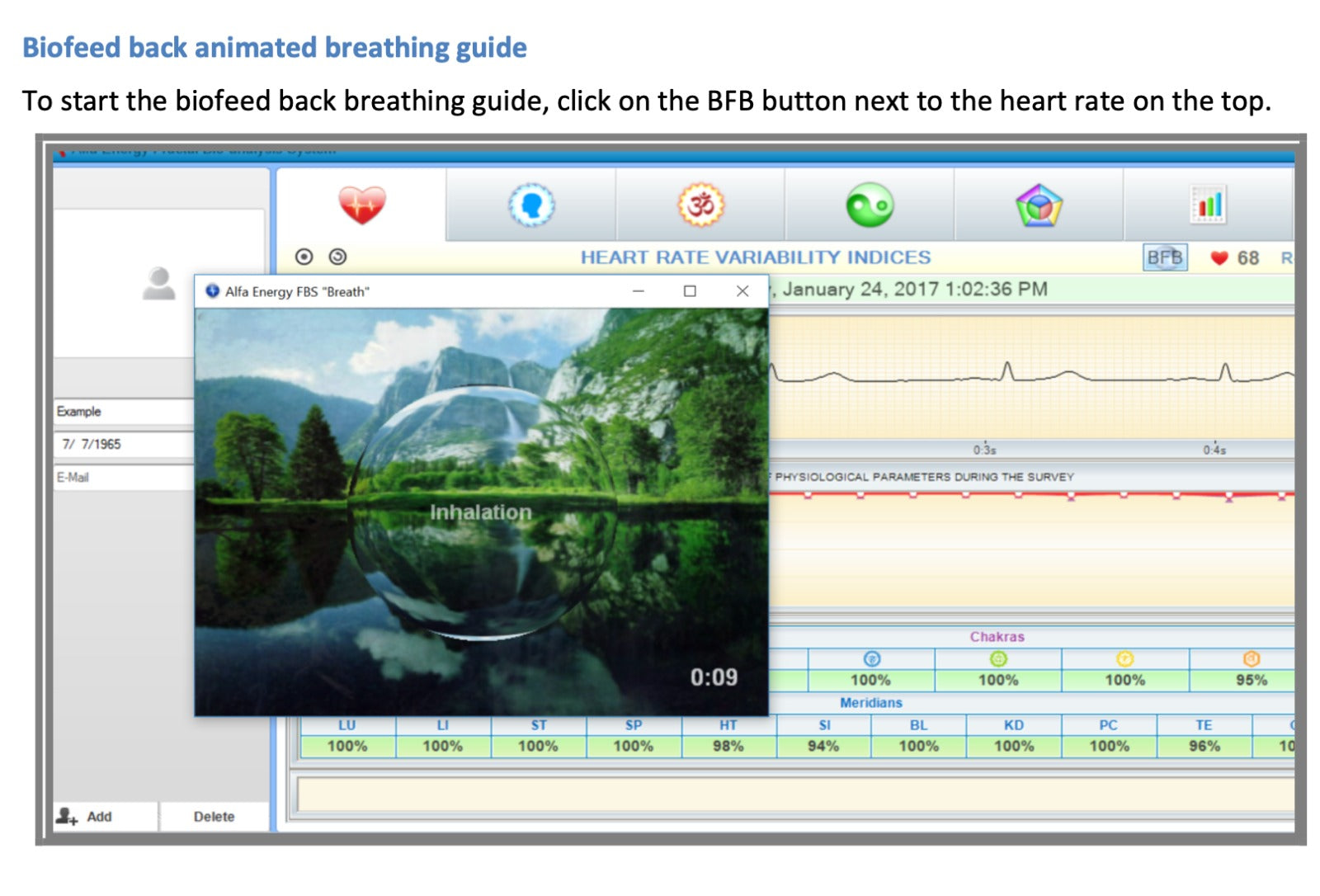Image resolution: width=1320 pixels, height=896 pixels.
Task: Click the circle dot record icon
Action: click(x=304, y=257)
